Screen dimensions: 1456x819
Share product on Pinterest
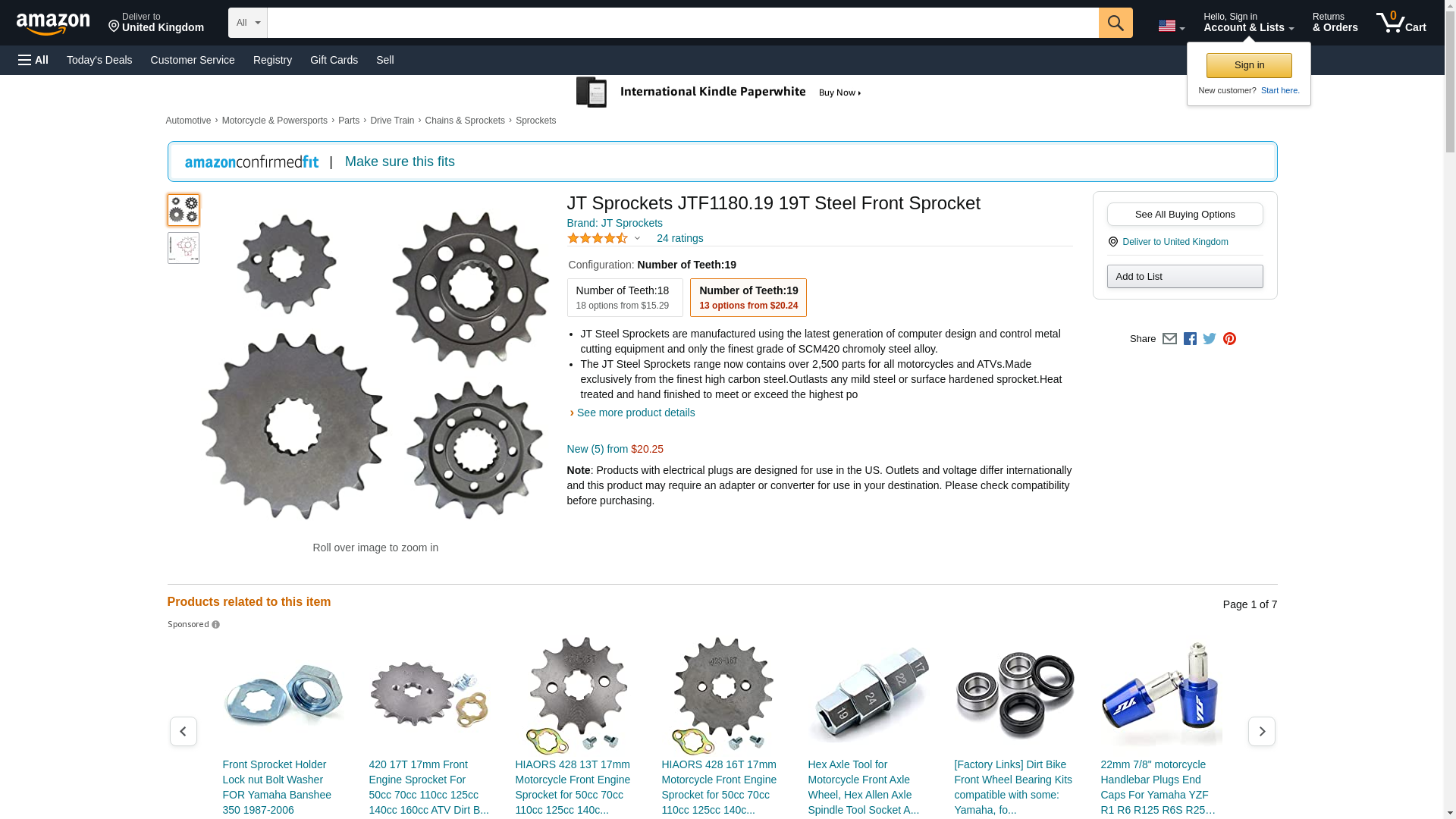pyautogui.click(x=1229, y=339)
